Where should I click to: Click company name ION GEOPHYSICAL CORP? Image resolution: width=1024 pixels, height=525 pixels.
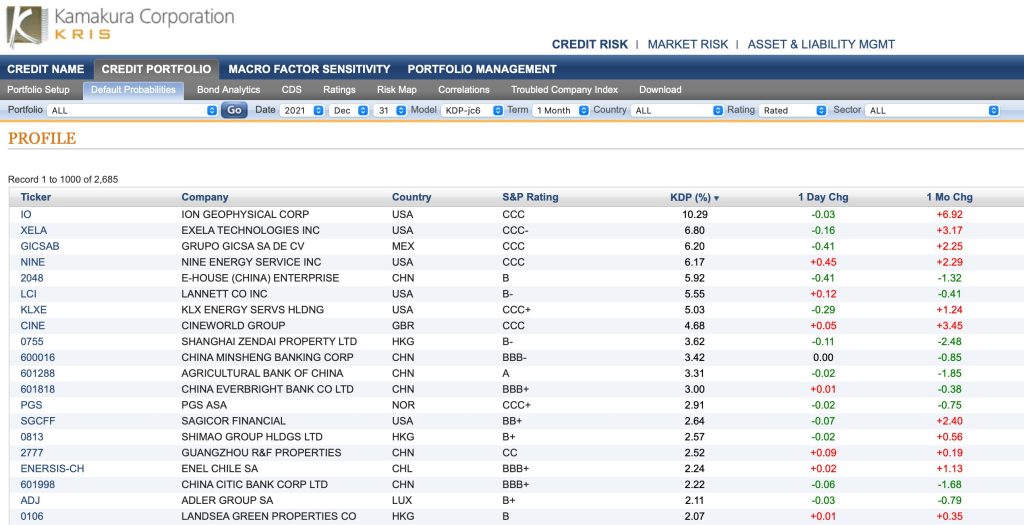click(x=246, y=214)
